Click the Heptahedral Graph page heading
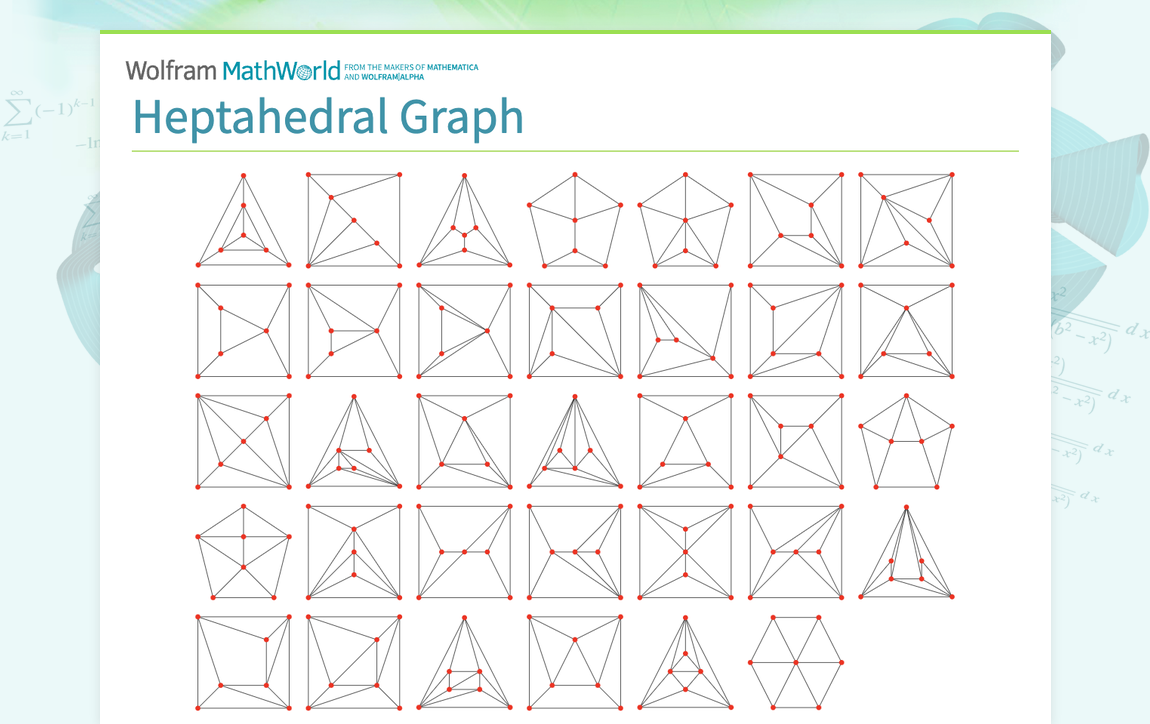 328,117
